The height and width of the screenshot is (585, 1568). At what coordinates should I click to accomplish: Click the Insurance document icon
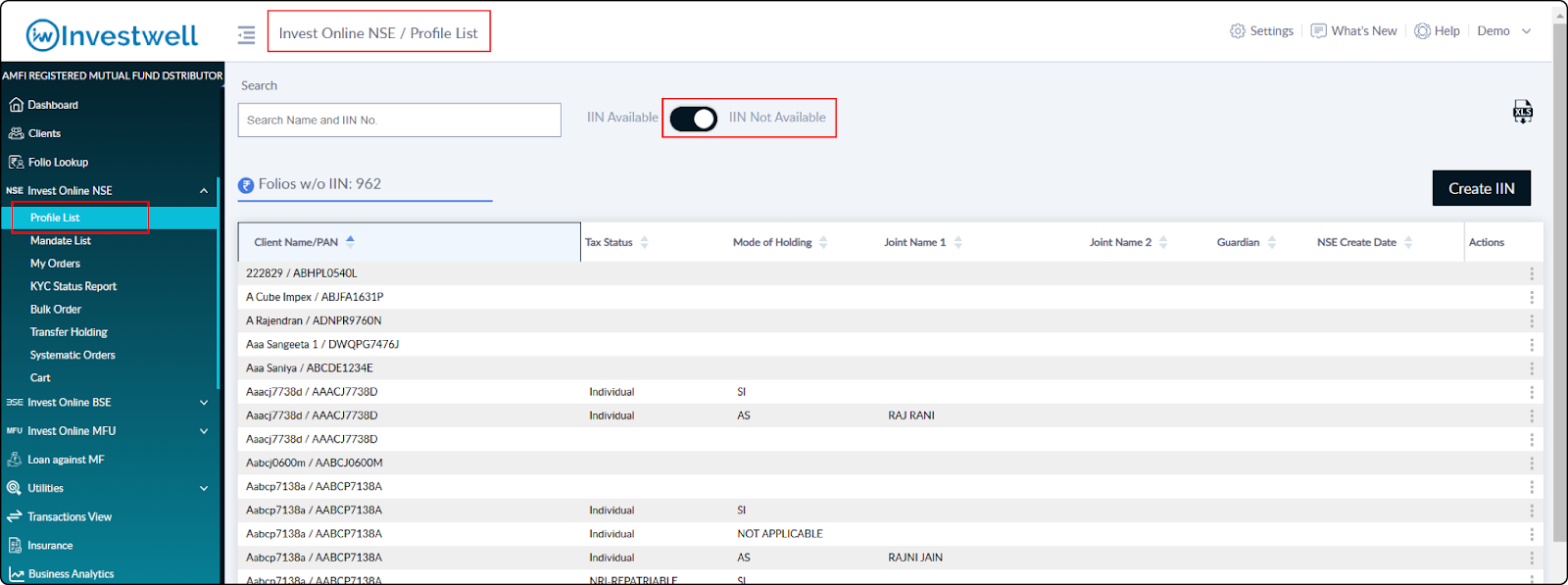coord(15,545)
